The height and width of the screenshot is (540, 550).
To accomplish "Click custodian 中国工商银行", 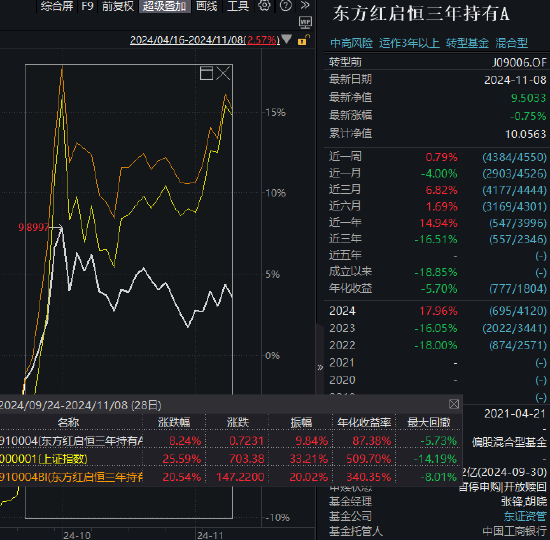I will point(514,531).
